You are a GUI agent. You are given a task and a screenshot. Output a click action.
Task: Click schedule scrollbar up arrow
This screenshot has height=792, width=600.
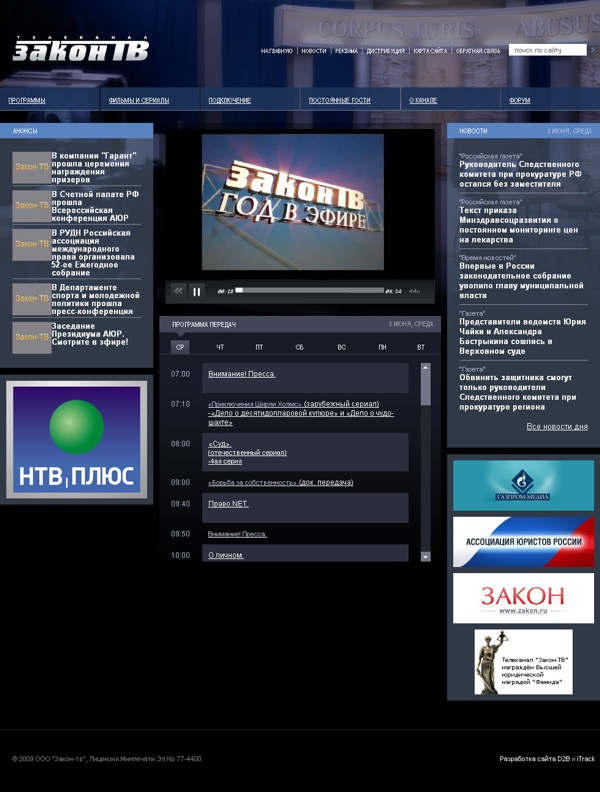pyautogui.click(x=425, y=368)
